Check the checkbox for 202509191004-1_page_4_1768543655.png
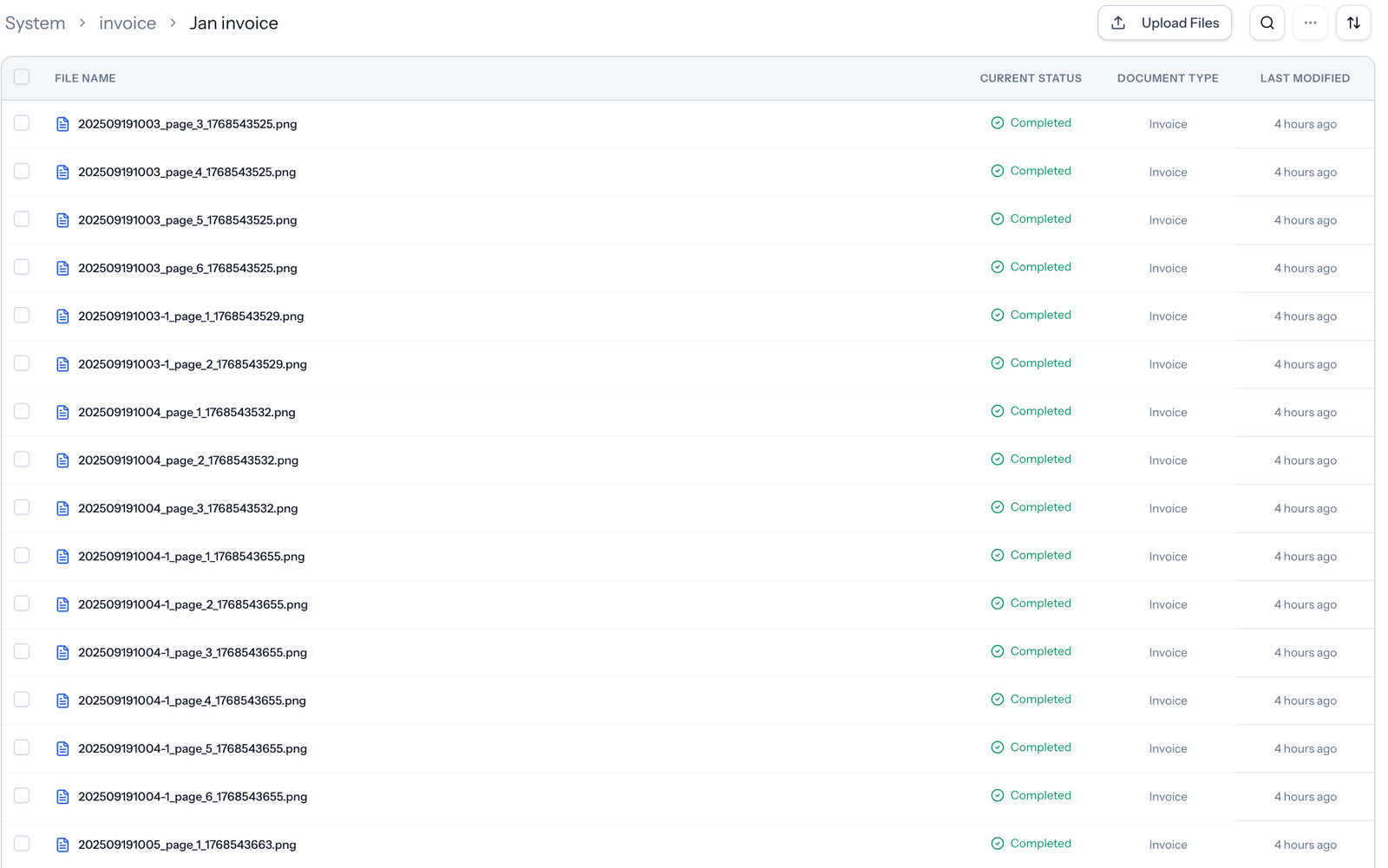Viewport: 1388px width, 868px height. coord(22,700)
